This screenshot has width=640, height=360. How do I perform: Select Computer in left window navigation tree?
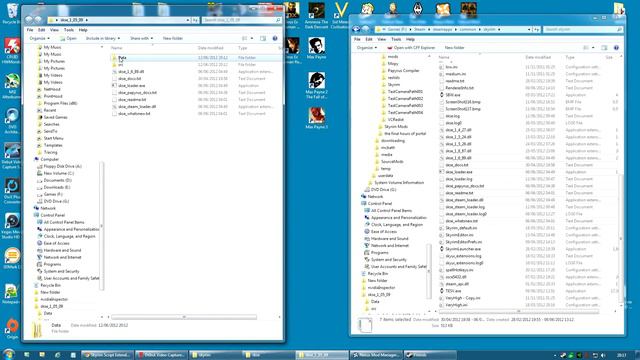[x=49, y=159]
